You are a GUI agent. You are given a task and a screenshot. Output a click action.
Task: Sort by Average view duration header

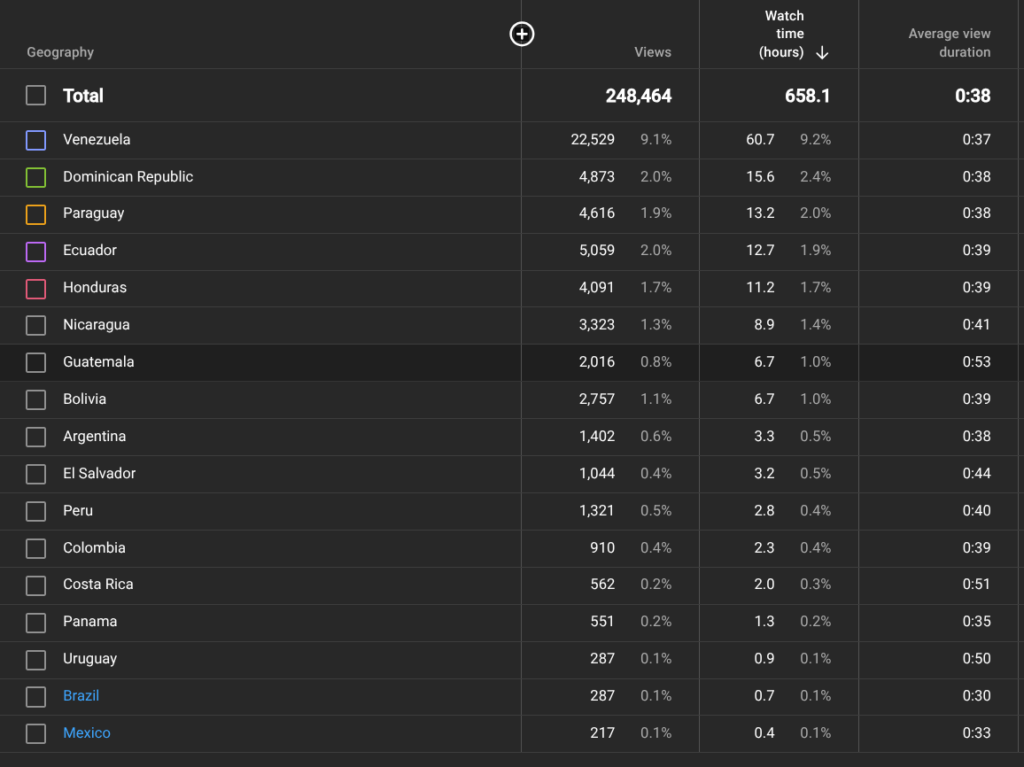click(x=949, y=43)
